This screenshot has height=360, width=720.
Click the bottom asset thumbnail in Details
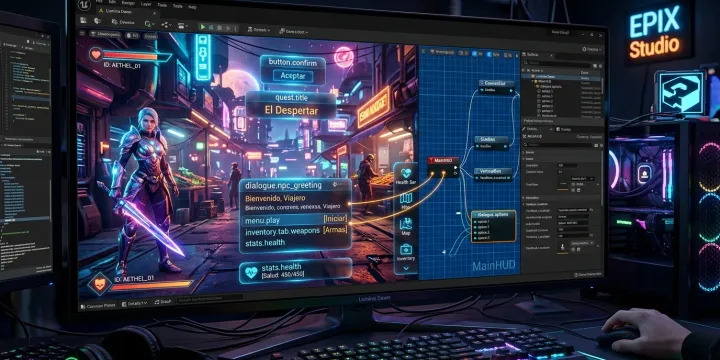[x=562, y=248]
